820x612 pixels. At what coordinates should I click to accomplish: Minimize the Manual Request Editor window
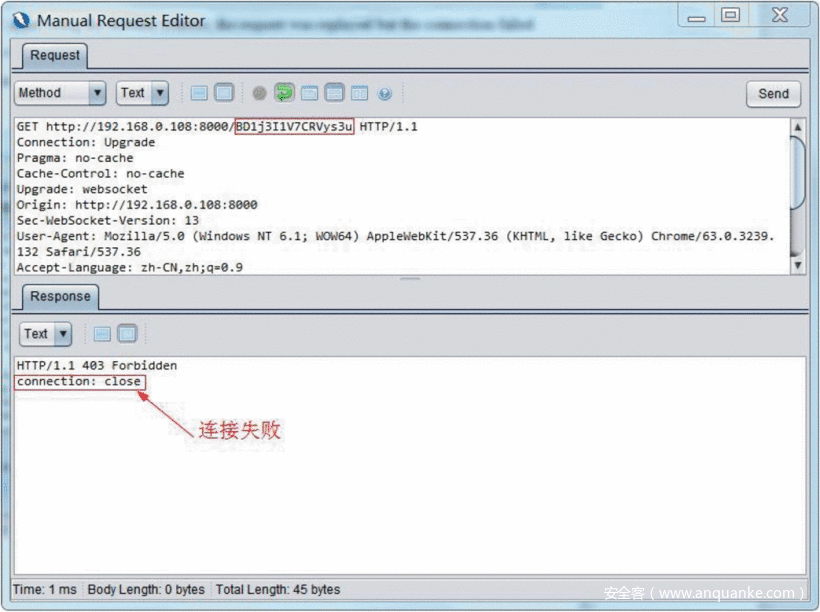pos(696,16)
